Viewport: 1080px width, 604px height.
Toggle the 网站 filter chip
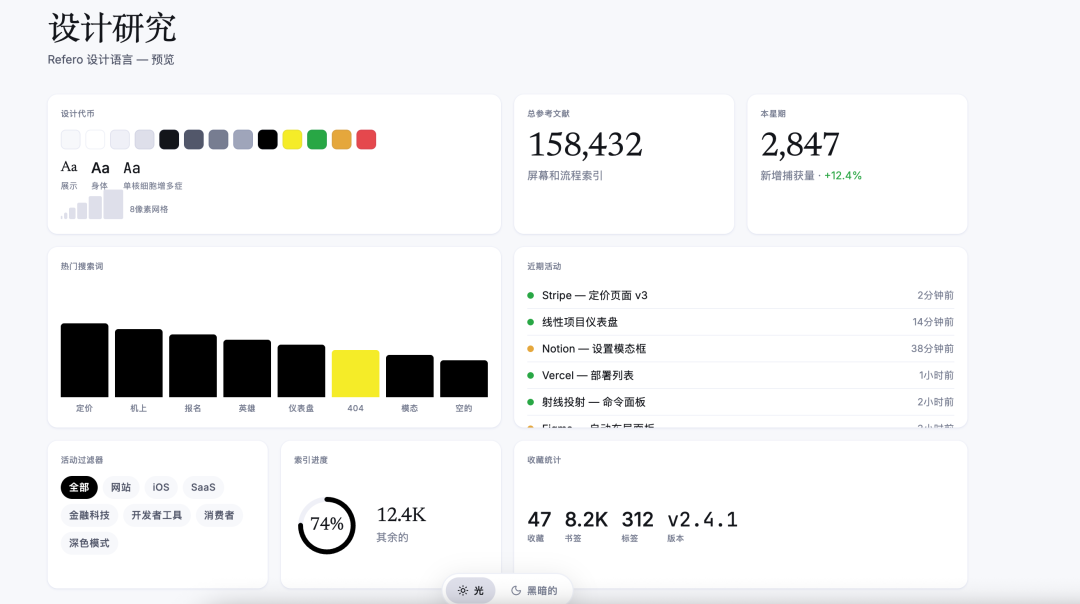tap(121, 487)
